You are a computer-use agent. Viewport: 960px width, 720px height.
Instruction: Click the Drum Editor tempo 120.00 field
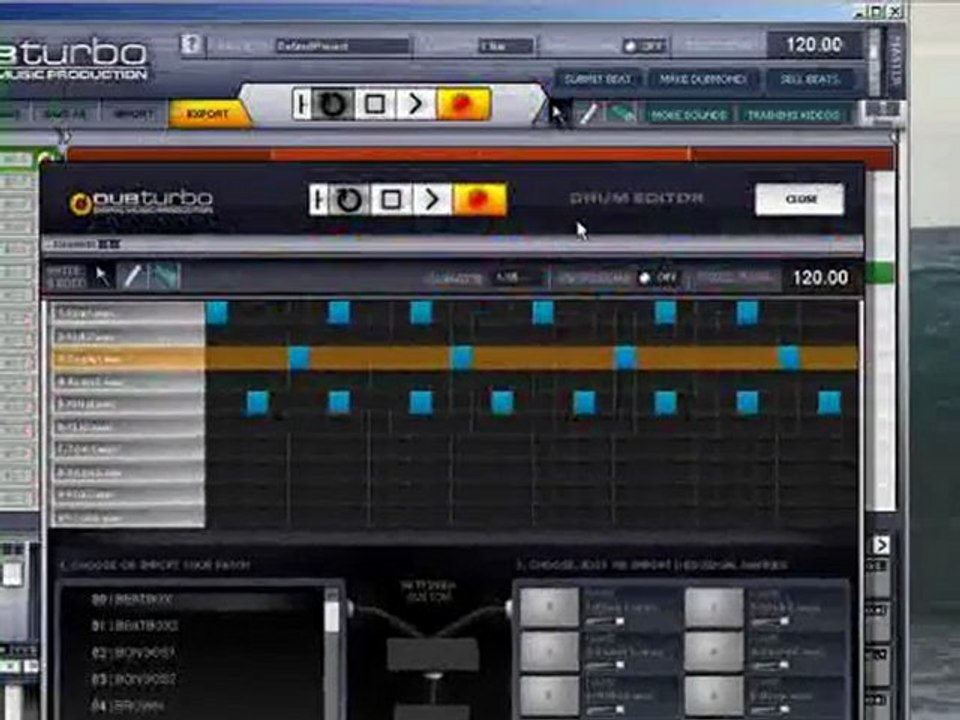[820, 278]
